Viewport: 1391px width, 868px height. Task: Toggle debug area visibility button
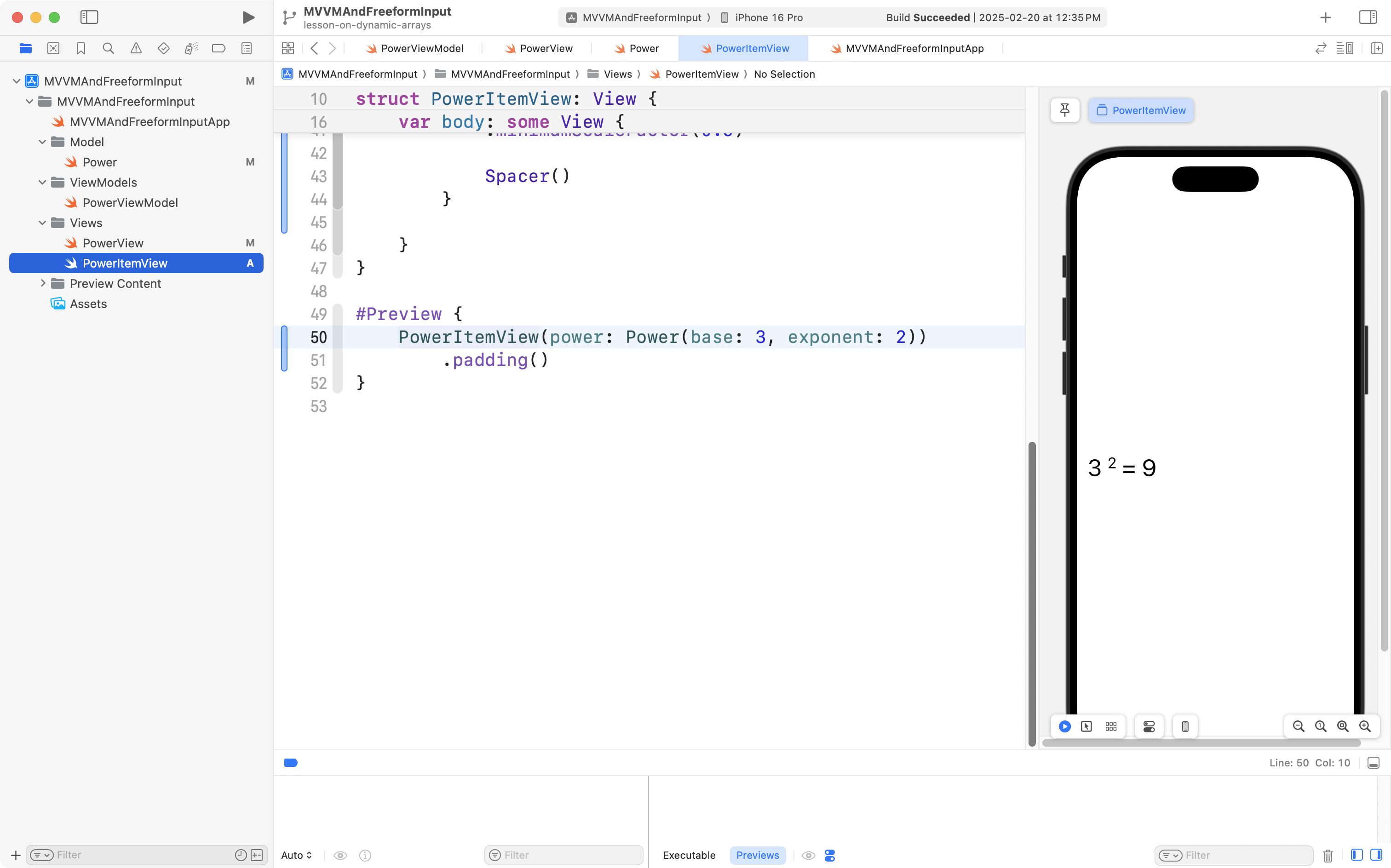click(x=1373, y=763)
